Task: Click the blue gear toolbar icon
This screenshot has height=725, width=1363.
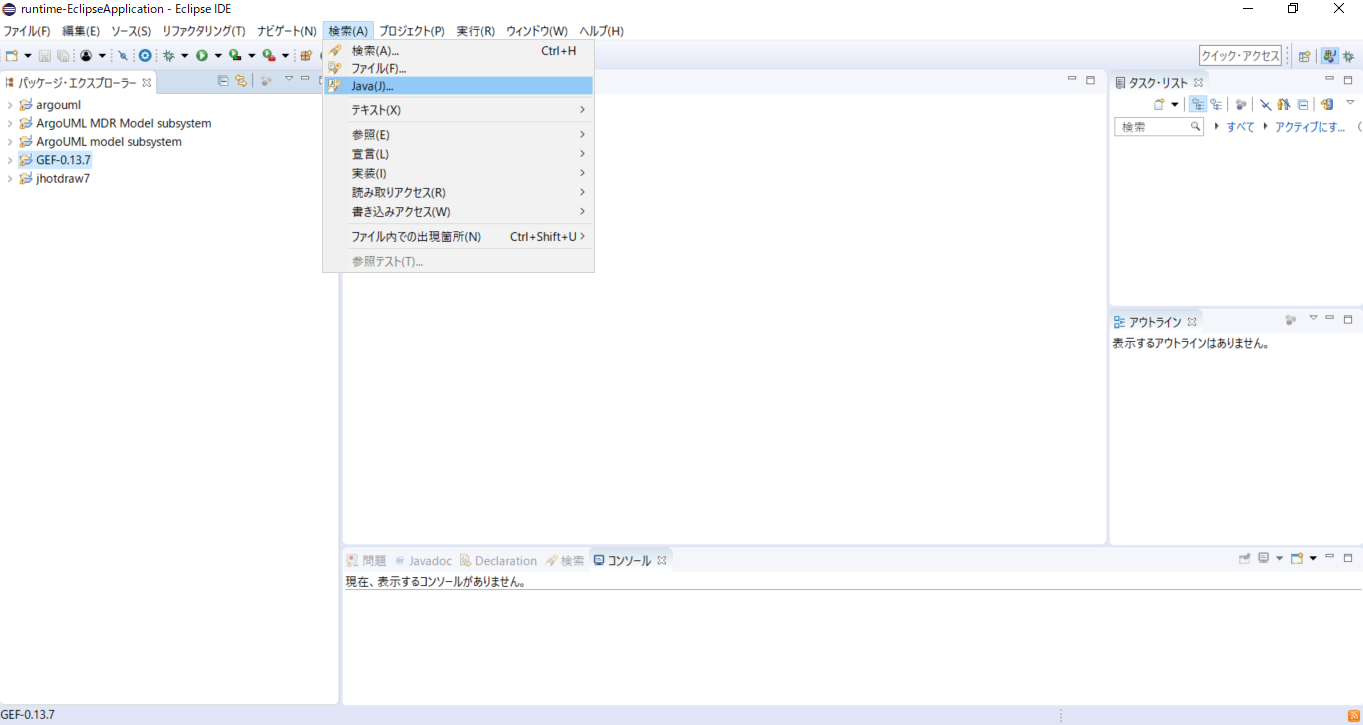Action: (145, 56)
